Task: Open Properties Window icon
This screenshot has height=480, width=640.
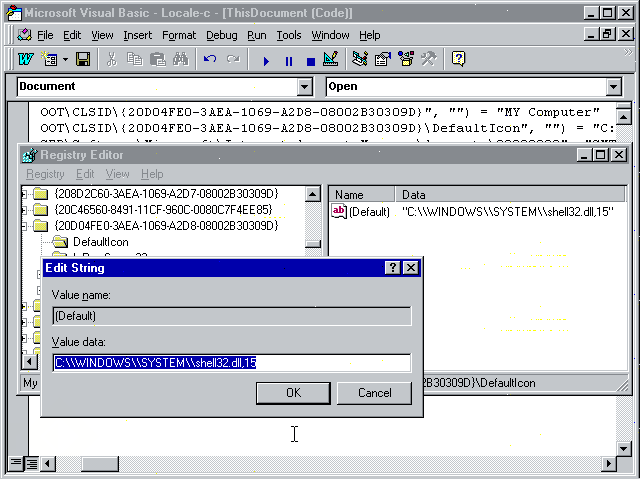Action: coord(383,59)
